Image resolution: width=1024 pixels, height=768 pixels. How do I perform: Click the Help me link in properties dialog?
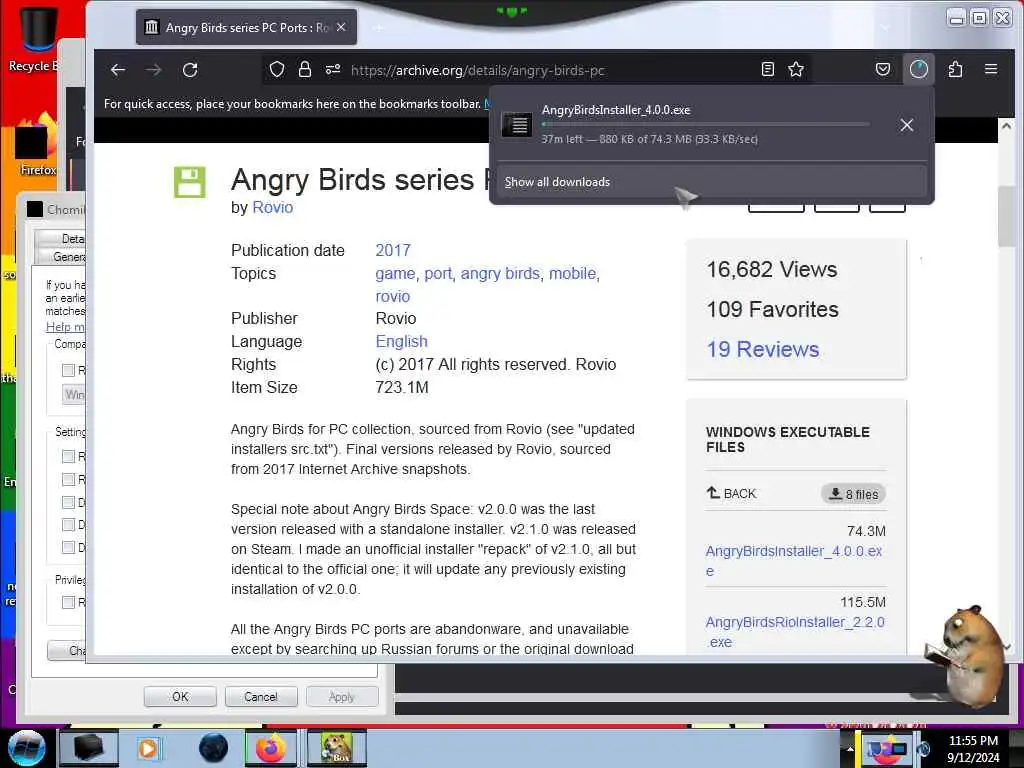65,327
